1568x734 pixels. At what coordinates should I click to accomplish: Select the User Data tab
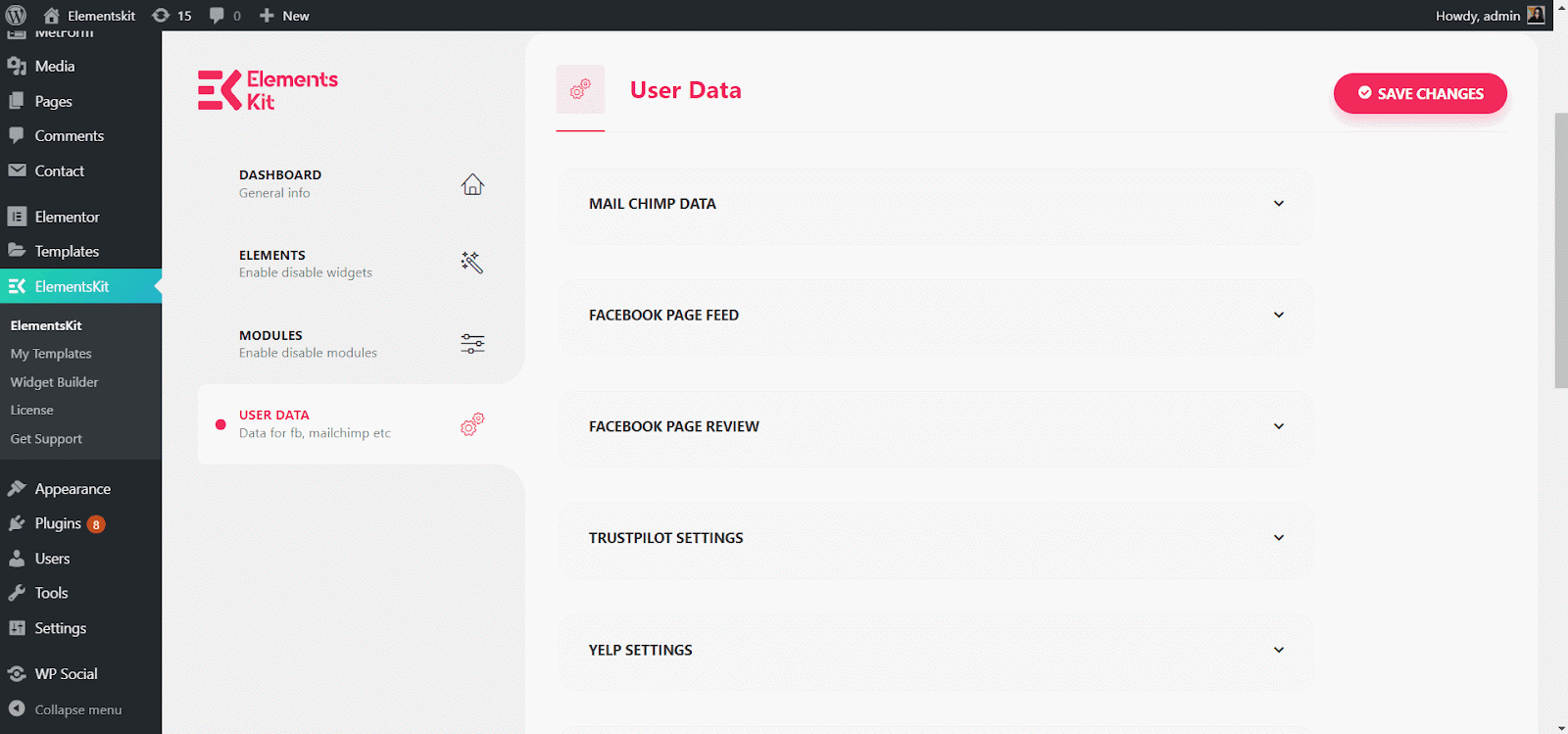click(x=361, y=424)
